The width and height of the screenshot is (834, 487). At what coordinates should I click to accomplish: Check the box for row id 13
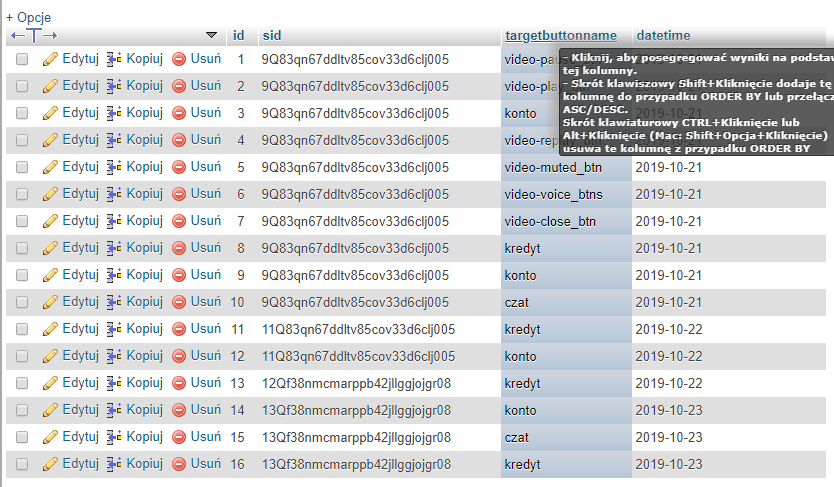coord(22,383)
